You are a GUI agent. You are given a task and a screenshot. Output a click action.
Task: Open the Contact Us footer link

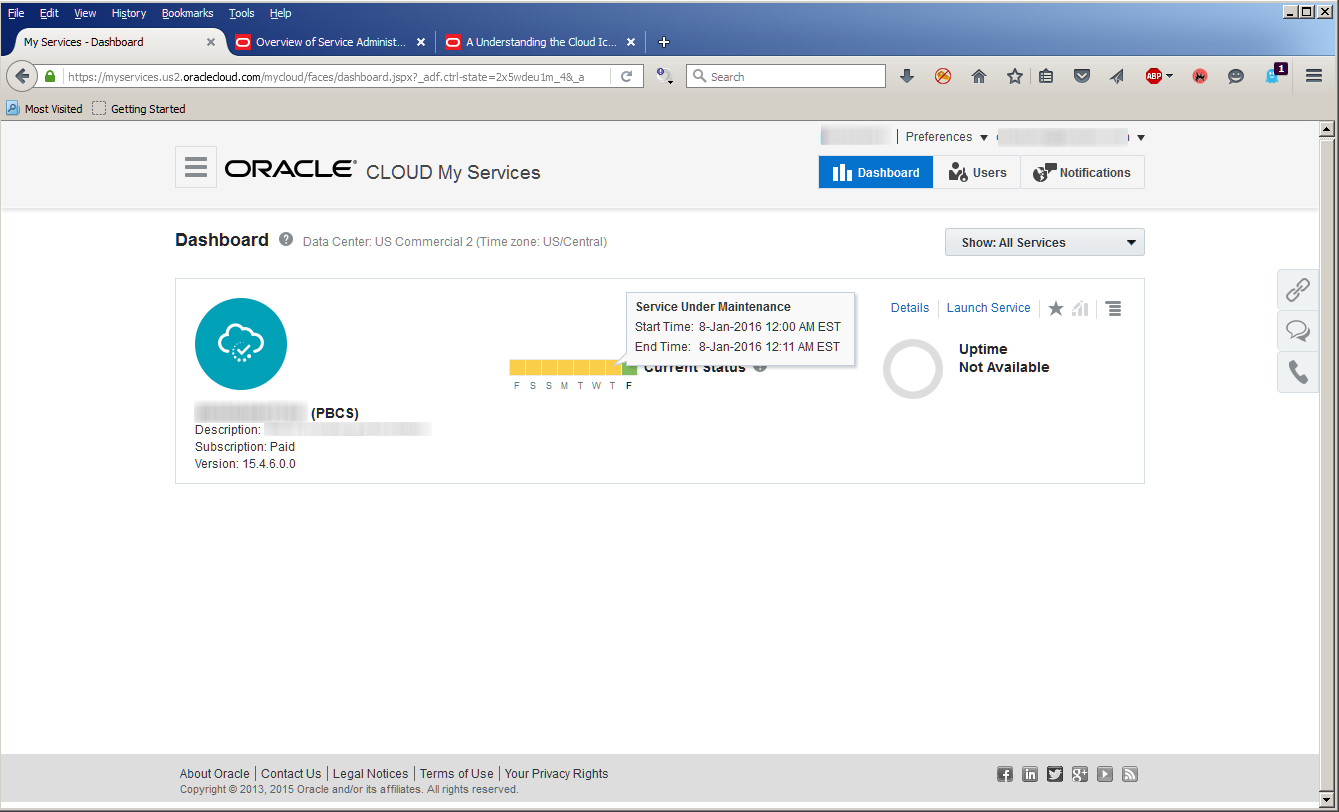coord(291,774)
